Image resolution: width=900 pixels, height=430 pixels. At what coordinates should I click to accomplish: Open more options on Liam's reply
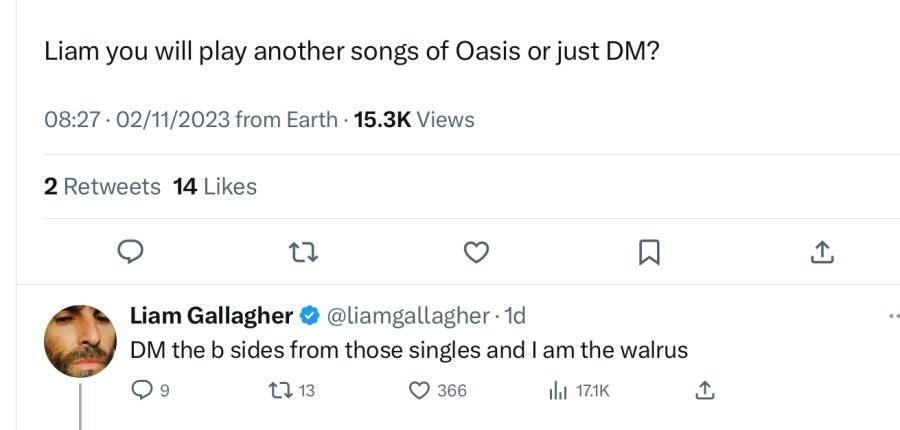[893, 316]
